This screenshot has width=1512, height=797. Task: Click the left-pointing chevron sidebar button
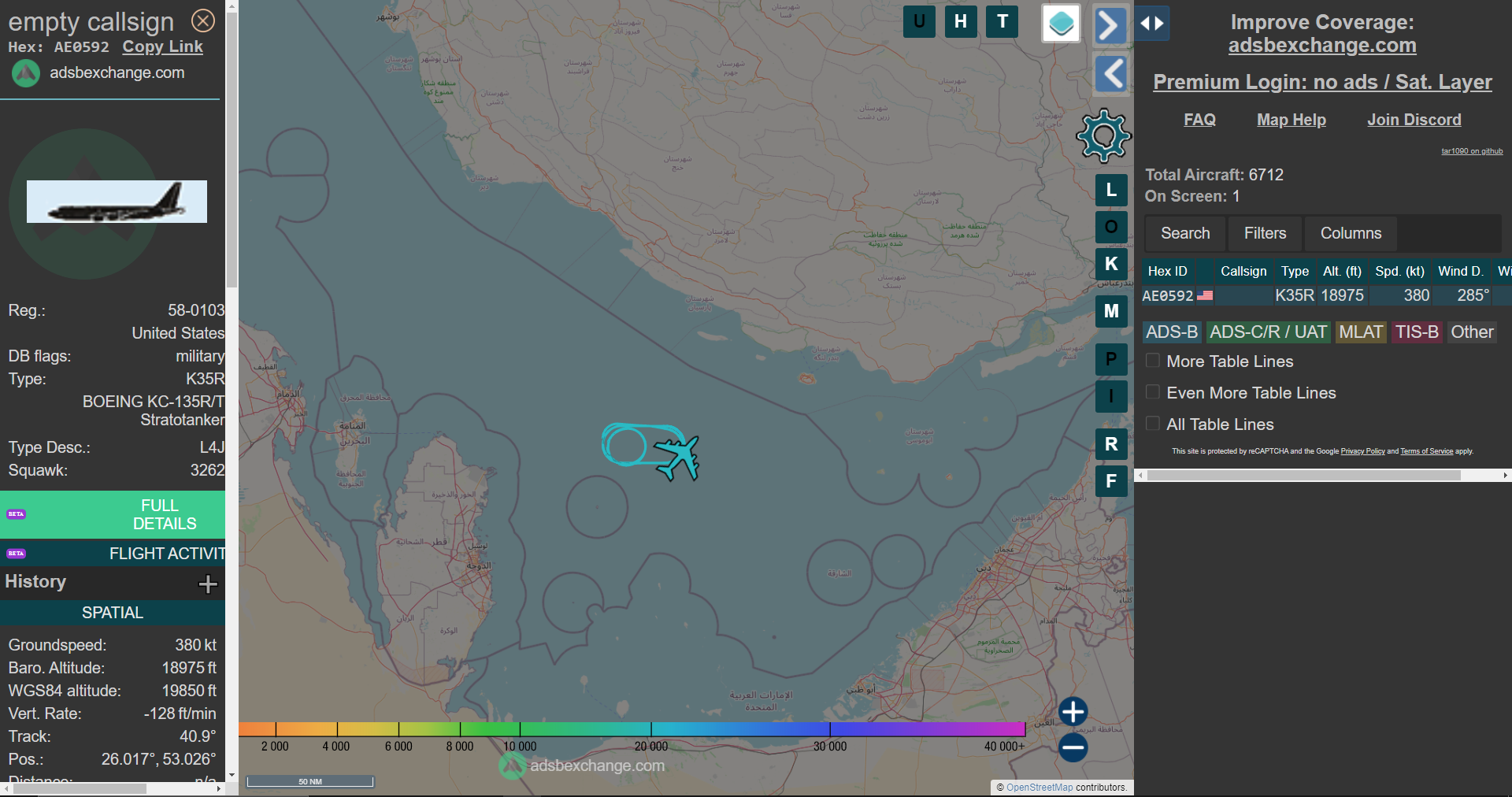(1111, 74)
